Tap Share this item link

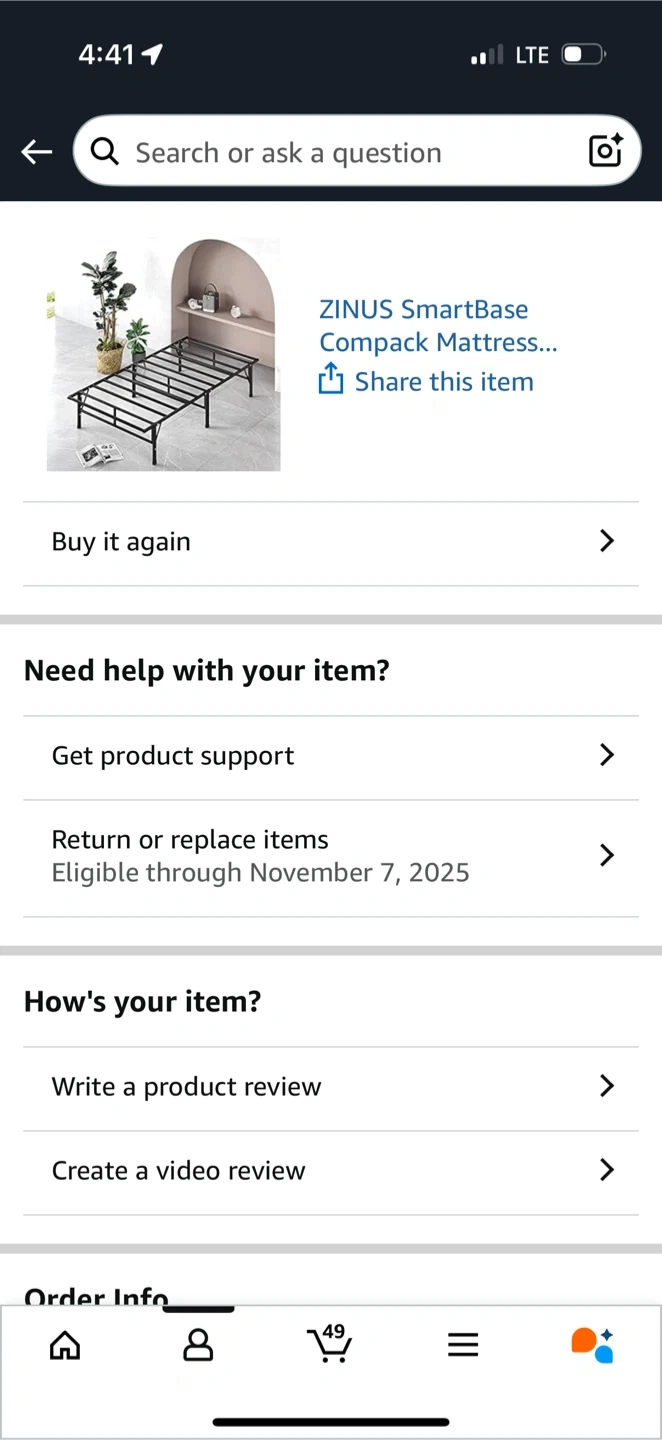(x=444, y=382)
